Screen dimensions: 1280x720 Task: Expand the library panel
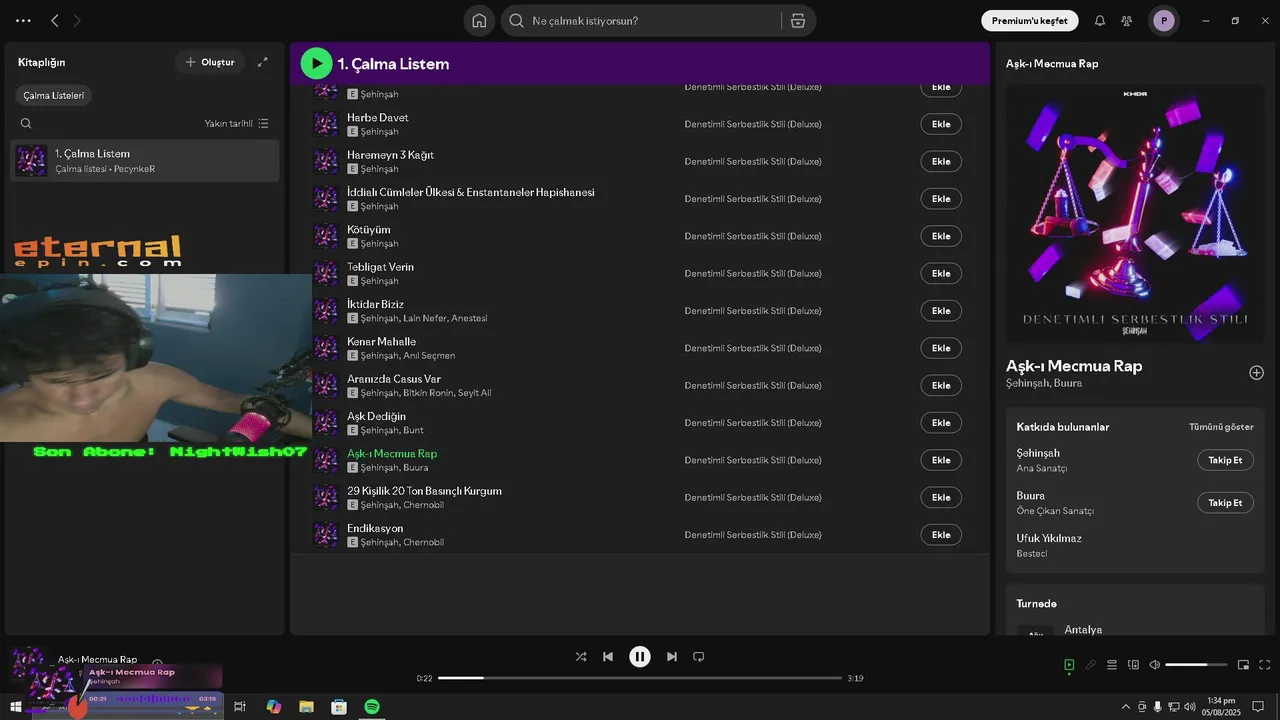coord(263,62)
